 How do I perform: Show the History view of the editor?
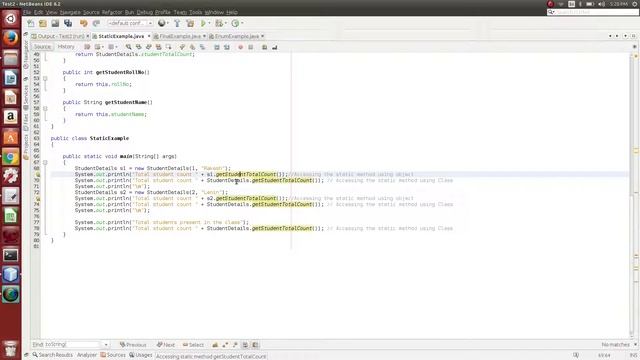66,47
